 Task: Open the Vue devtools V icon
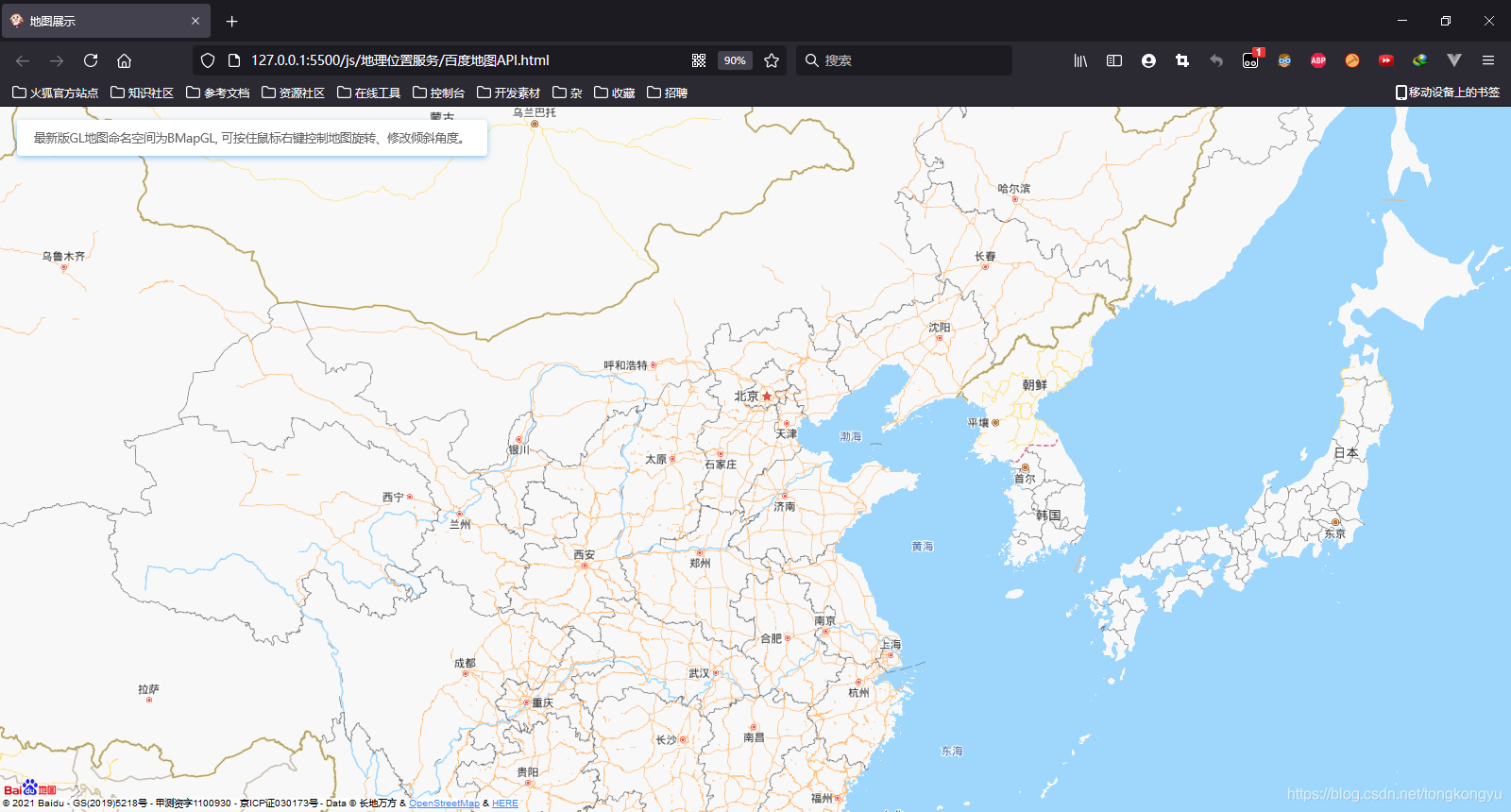pyautogui.click(x=1454, y=60)
